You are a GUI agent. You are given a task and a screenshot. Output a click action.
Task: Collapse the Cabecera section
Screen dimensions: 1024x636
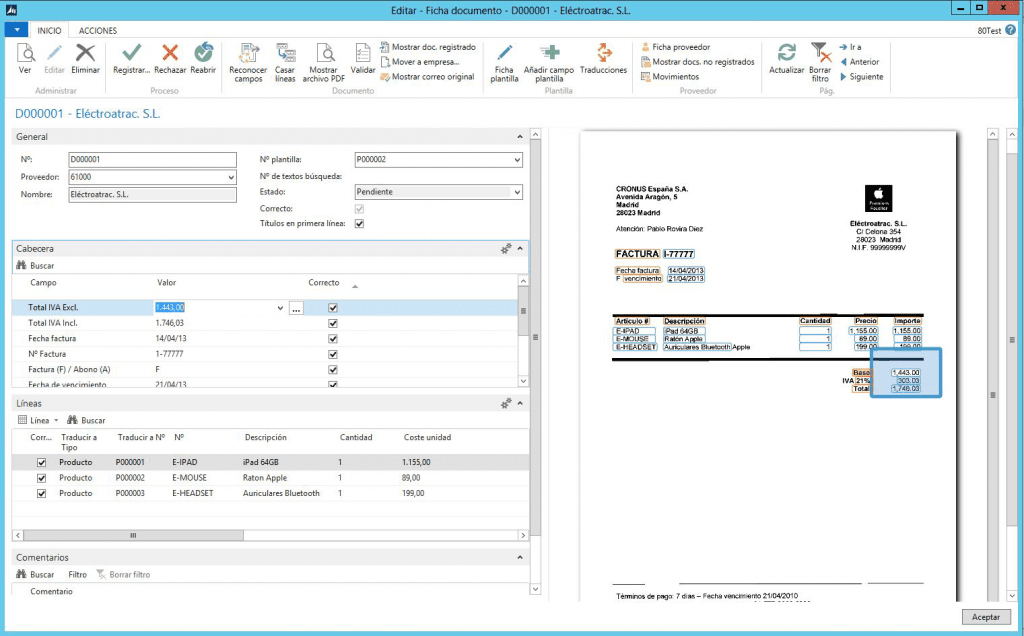pos(520,249)
